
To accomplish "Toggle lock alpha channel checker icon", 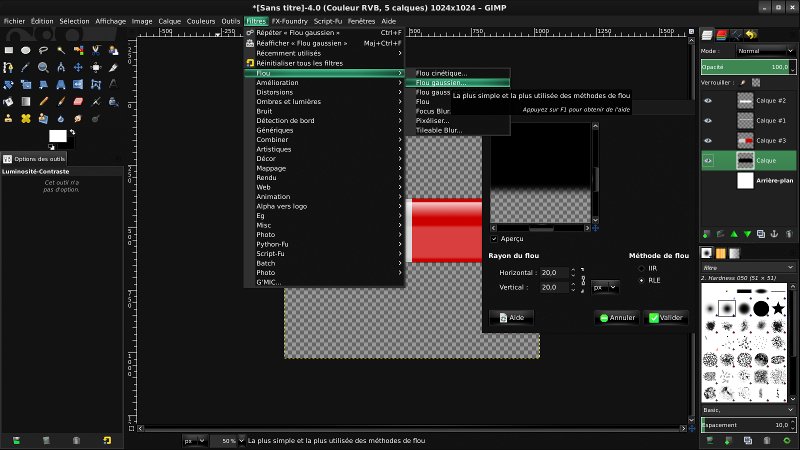I will coord(756,82).
